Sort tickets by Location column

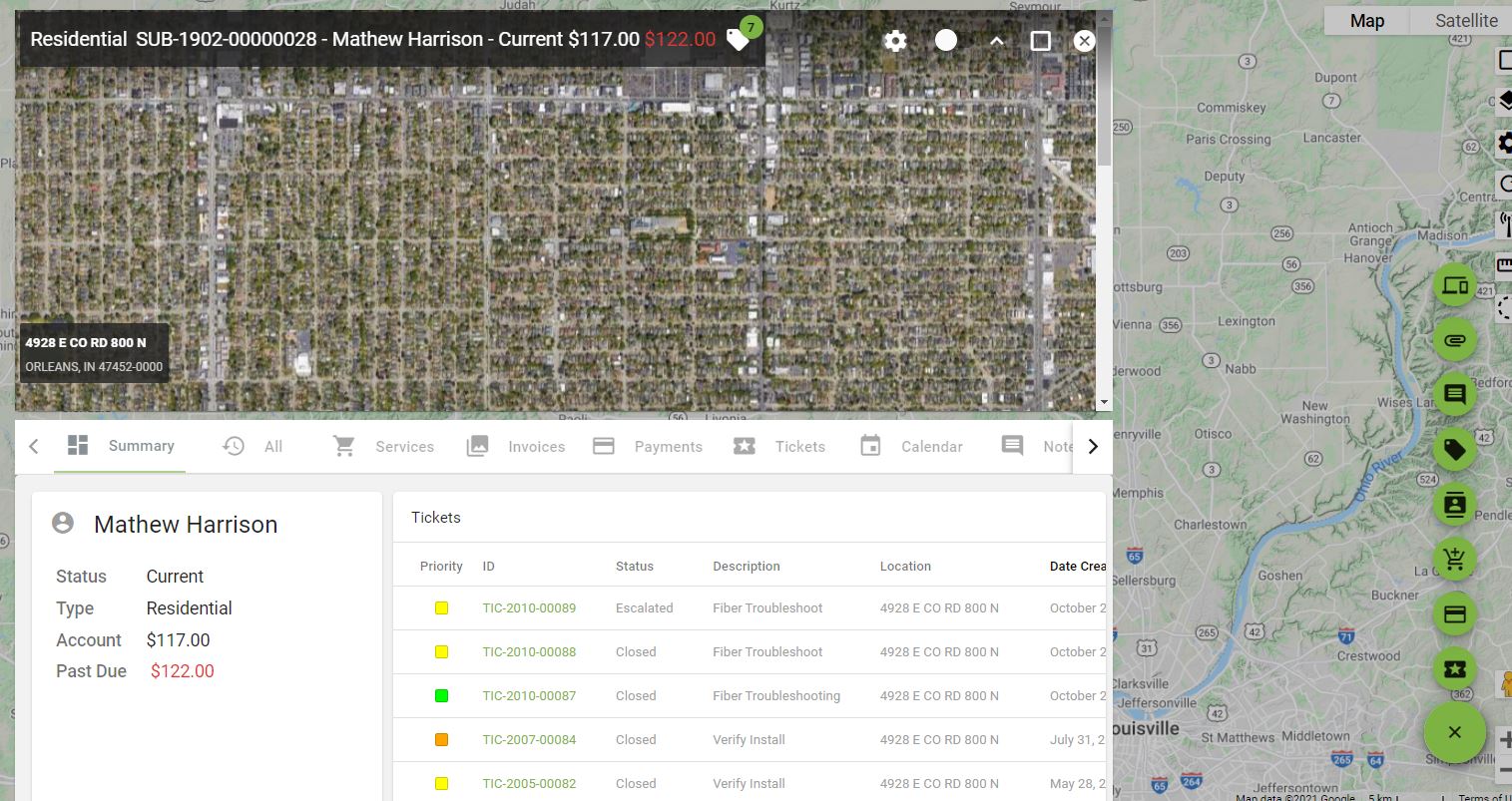[x=905, y=566]
